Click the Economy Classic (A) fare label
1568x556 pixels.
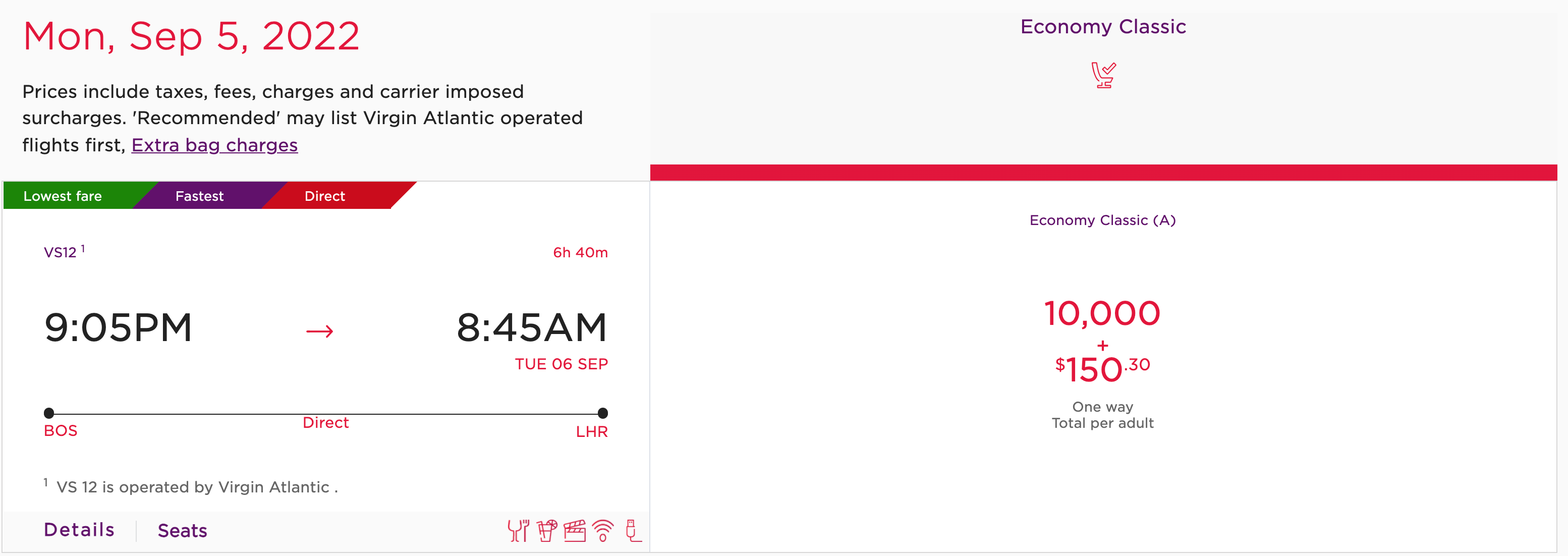point(1102,220)
